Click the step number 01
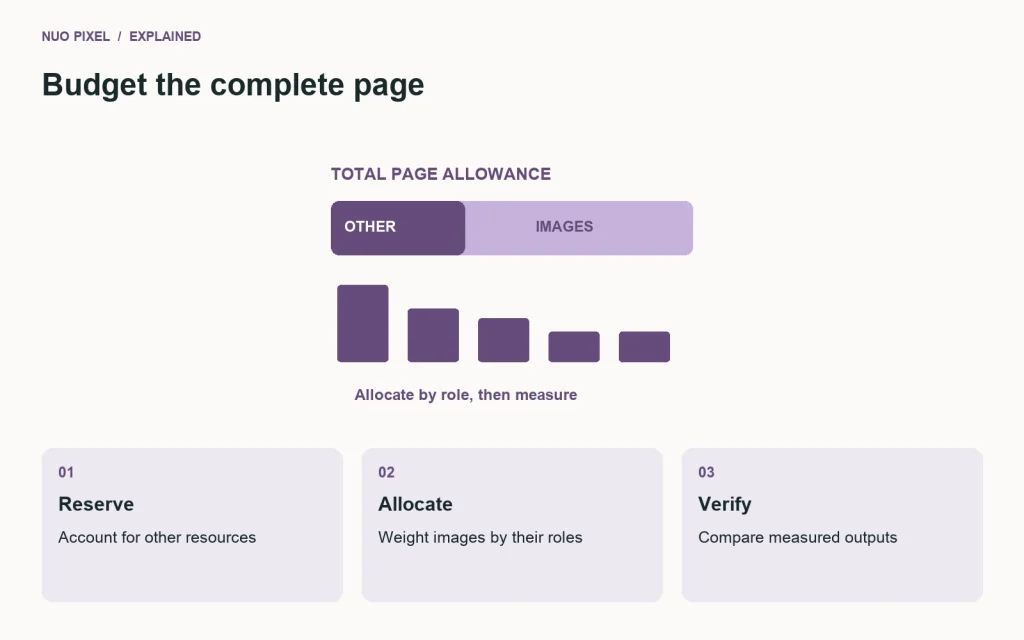The height and width of the screenshot is (640, 1024). 66,472
